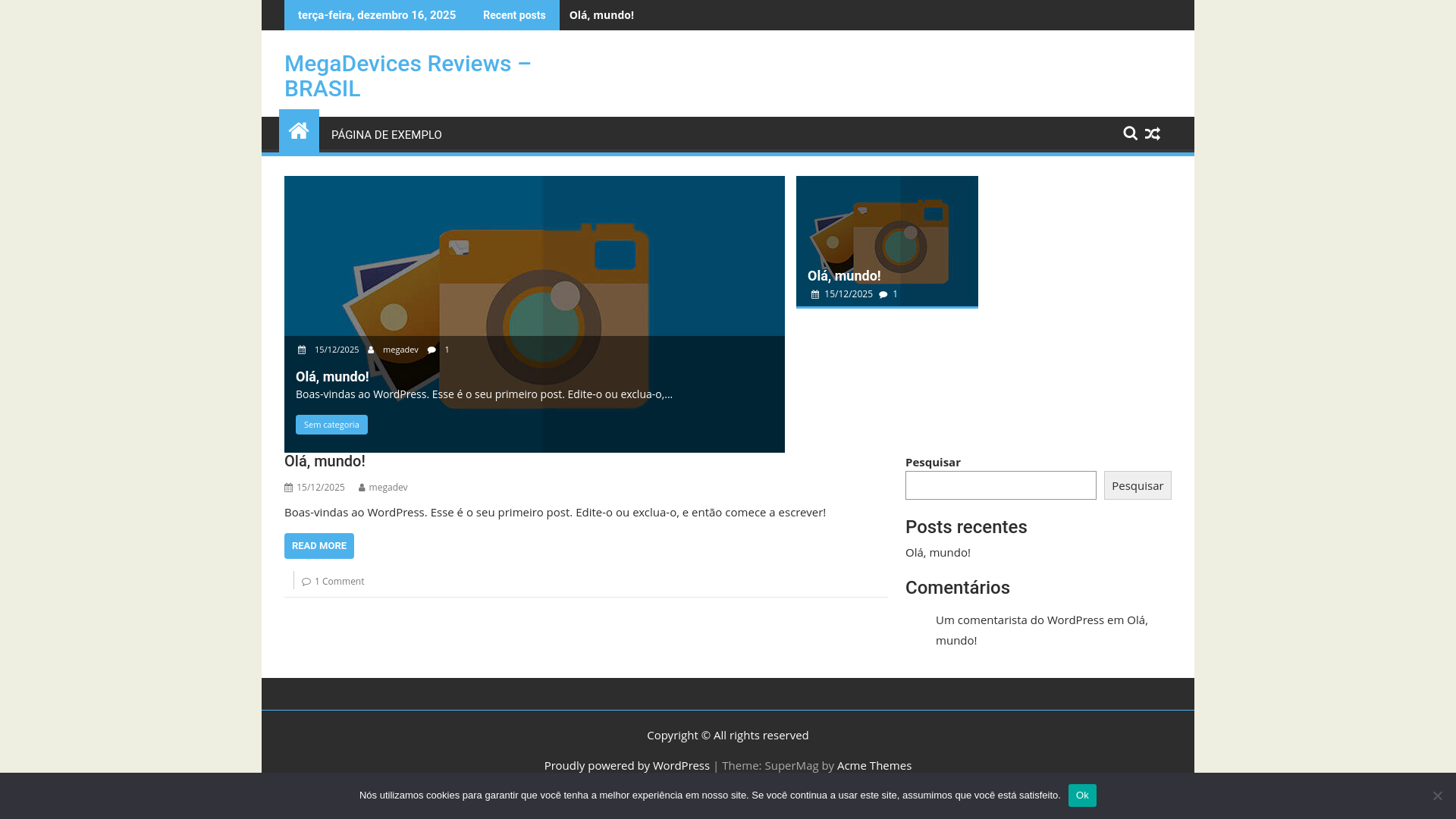1456x819 pixels.
Task: Open the Olá, mundo! ticker link in the top bar
Action: [x=601, y=15]
